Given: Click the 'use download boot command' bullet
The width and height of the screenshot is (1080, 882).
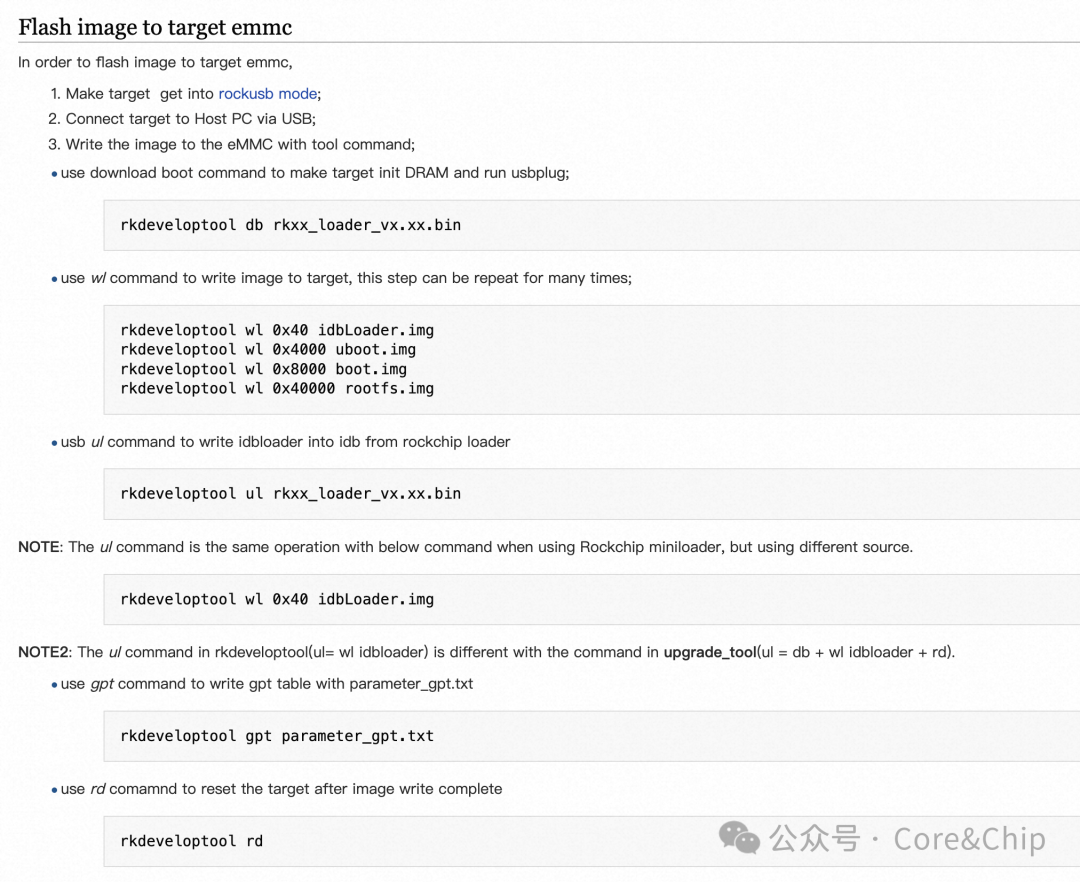Looking at the screenshot, I should [x=314, y=173].
